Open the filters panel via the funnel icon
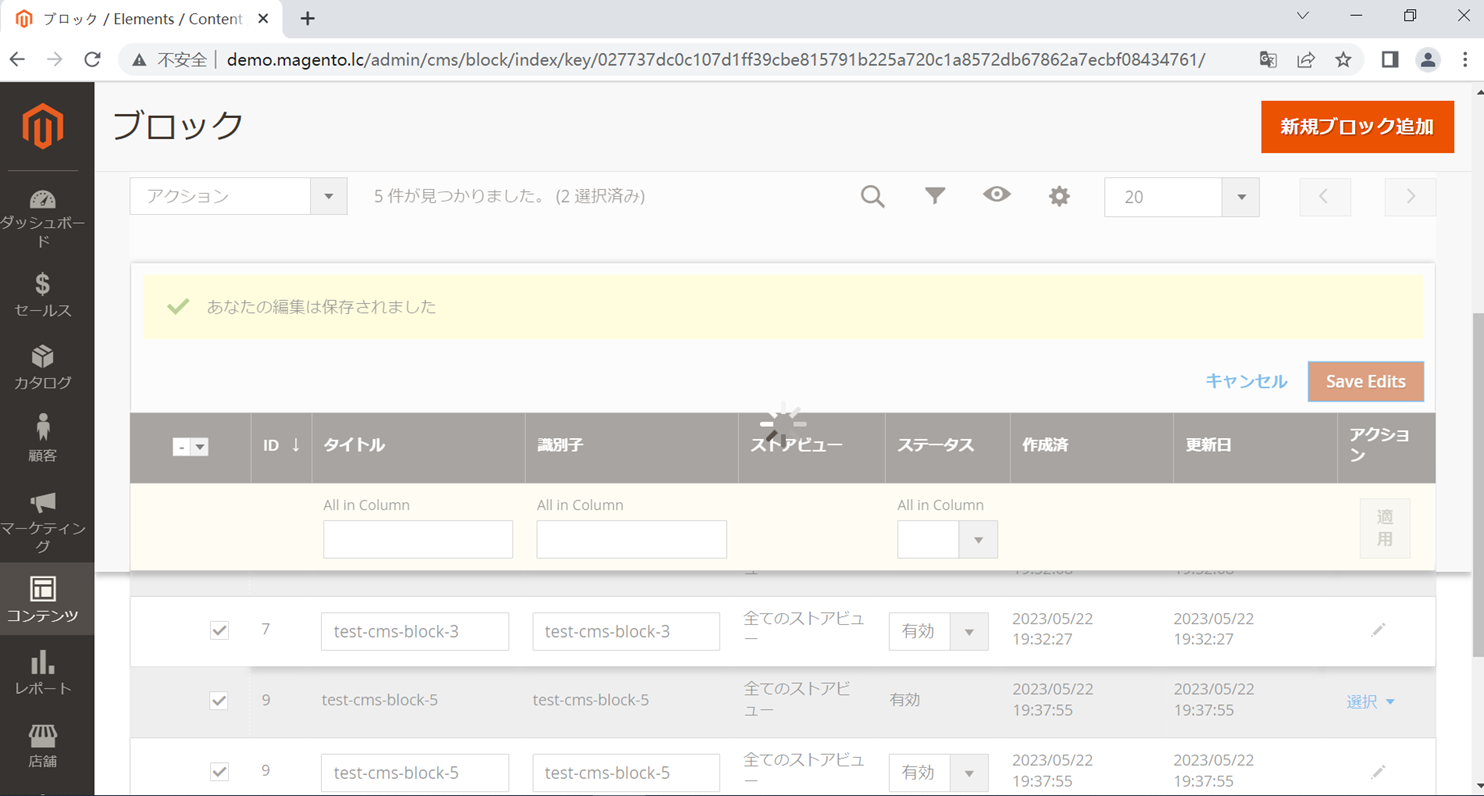The image size is (1484, 796). point(934,196)
